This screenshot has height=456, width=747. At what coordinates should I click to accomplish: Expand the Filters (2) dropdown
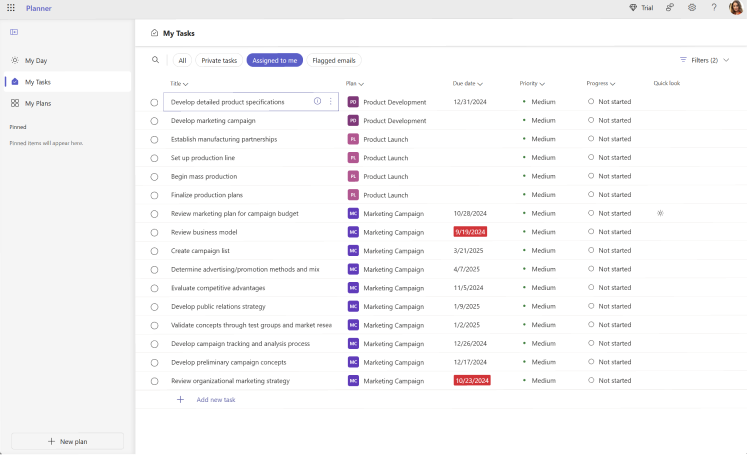704,60
